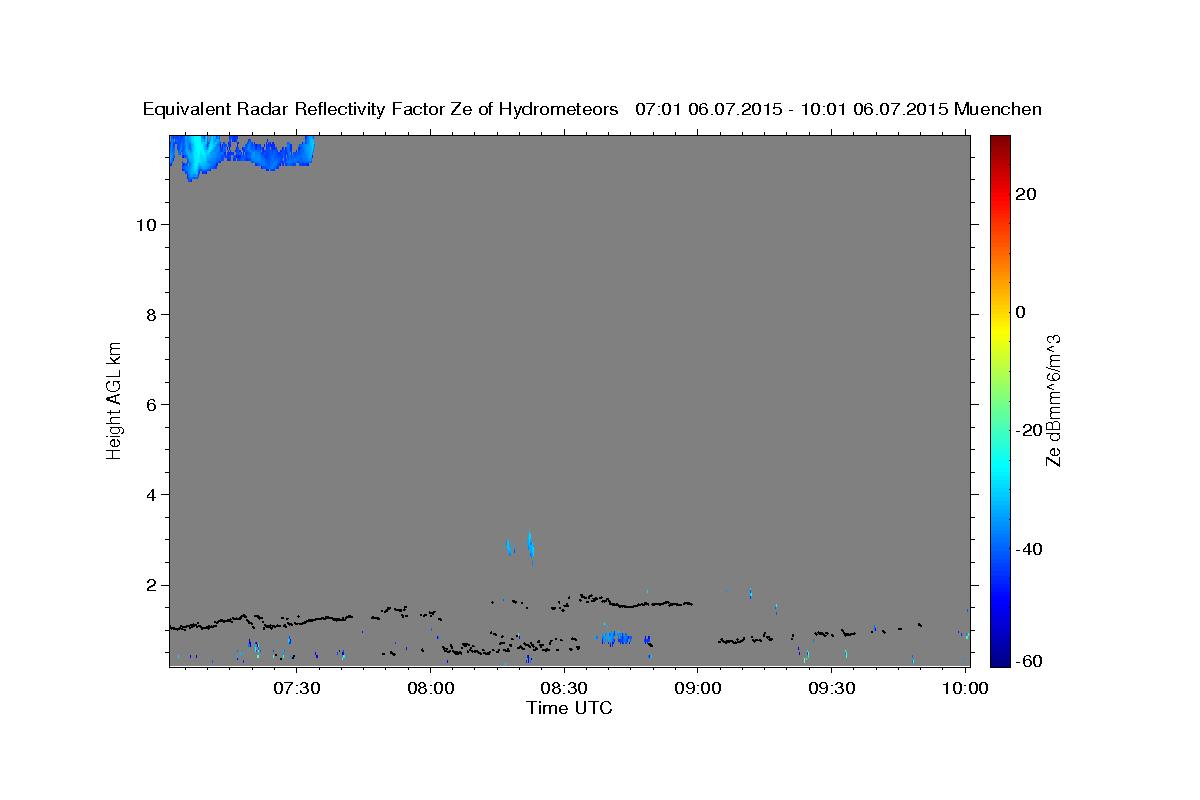
Task: Click the '09:30' time axis label
Action: [x=831, y=688]
